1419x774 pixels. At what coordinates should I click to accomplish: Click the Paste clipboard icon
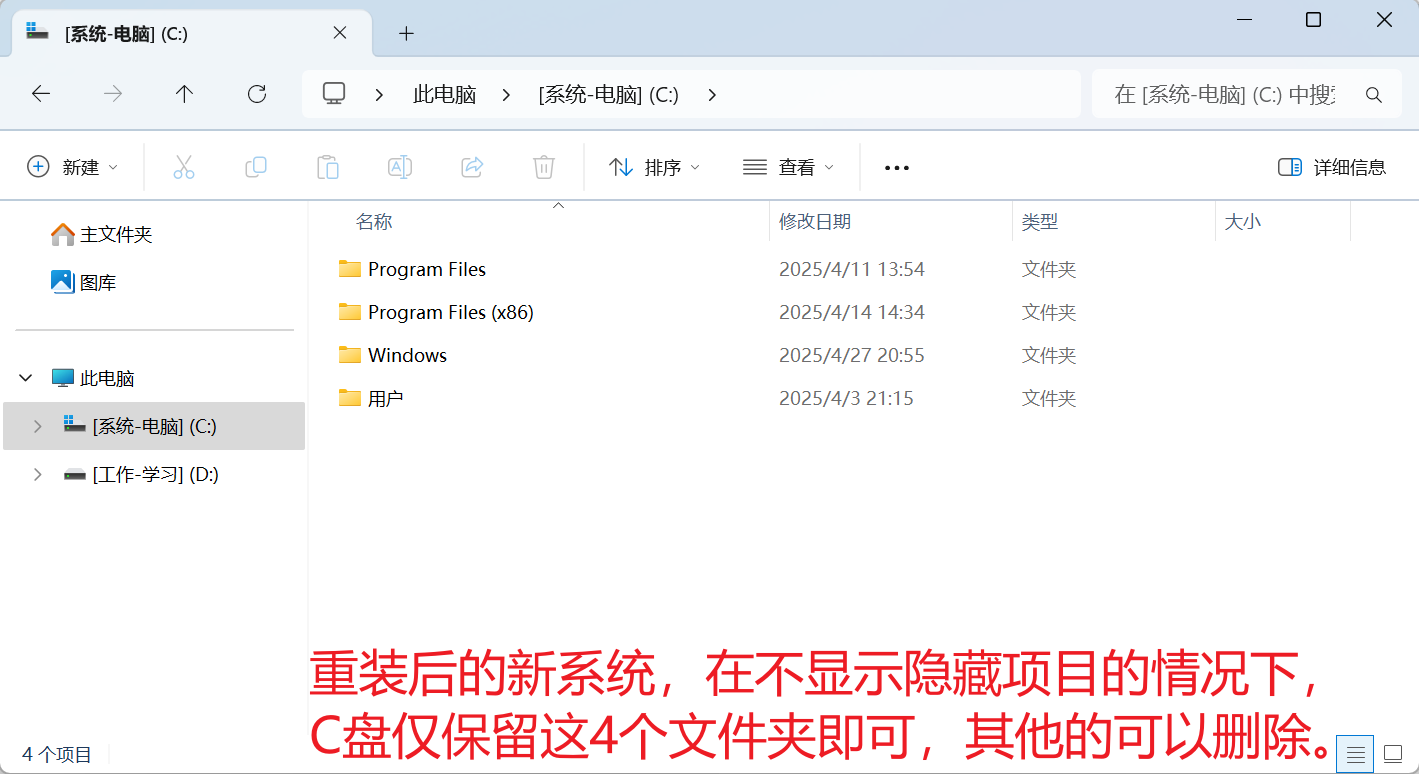point(328,167)
